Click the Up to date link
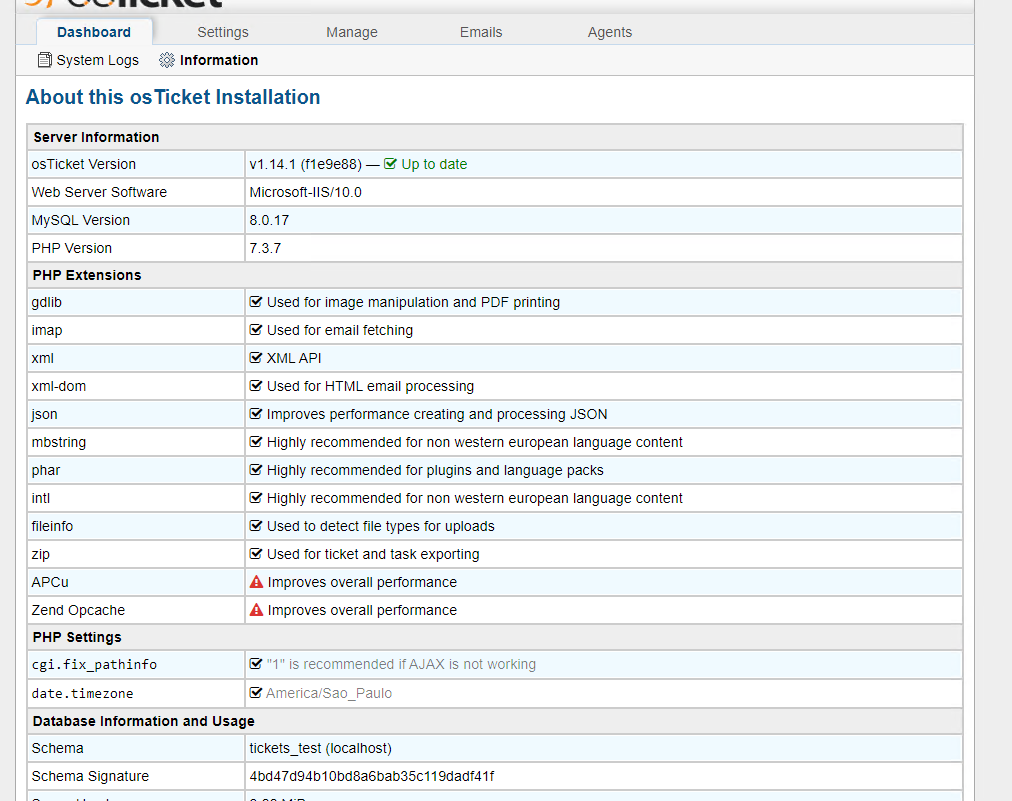 [434, 165]
